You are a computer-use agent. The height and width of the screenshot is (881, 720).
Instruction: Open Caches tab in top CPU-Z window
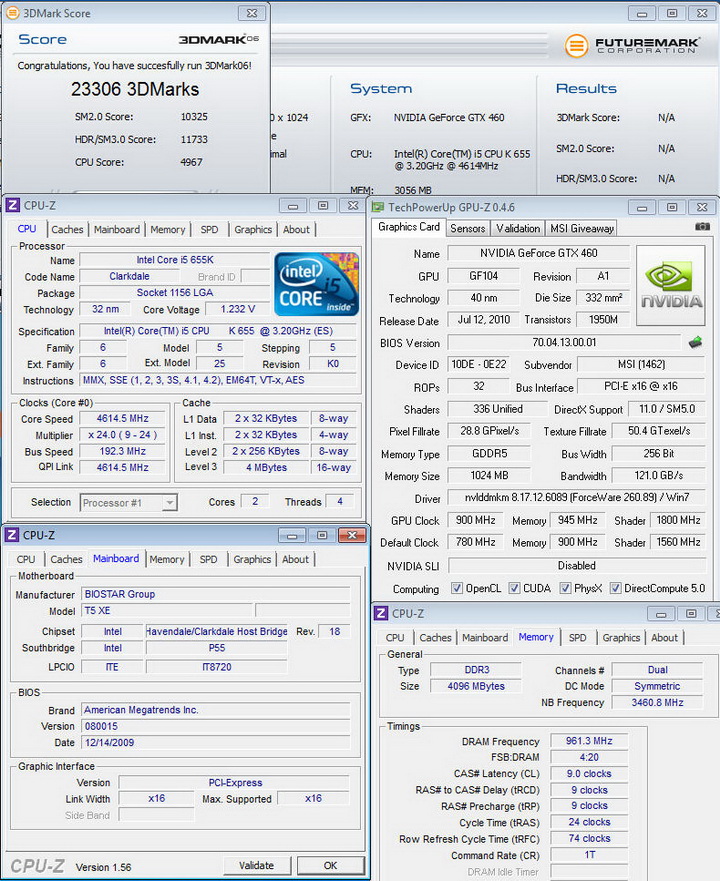pos(67,229)
